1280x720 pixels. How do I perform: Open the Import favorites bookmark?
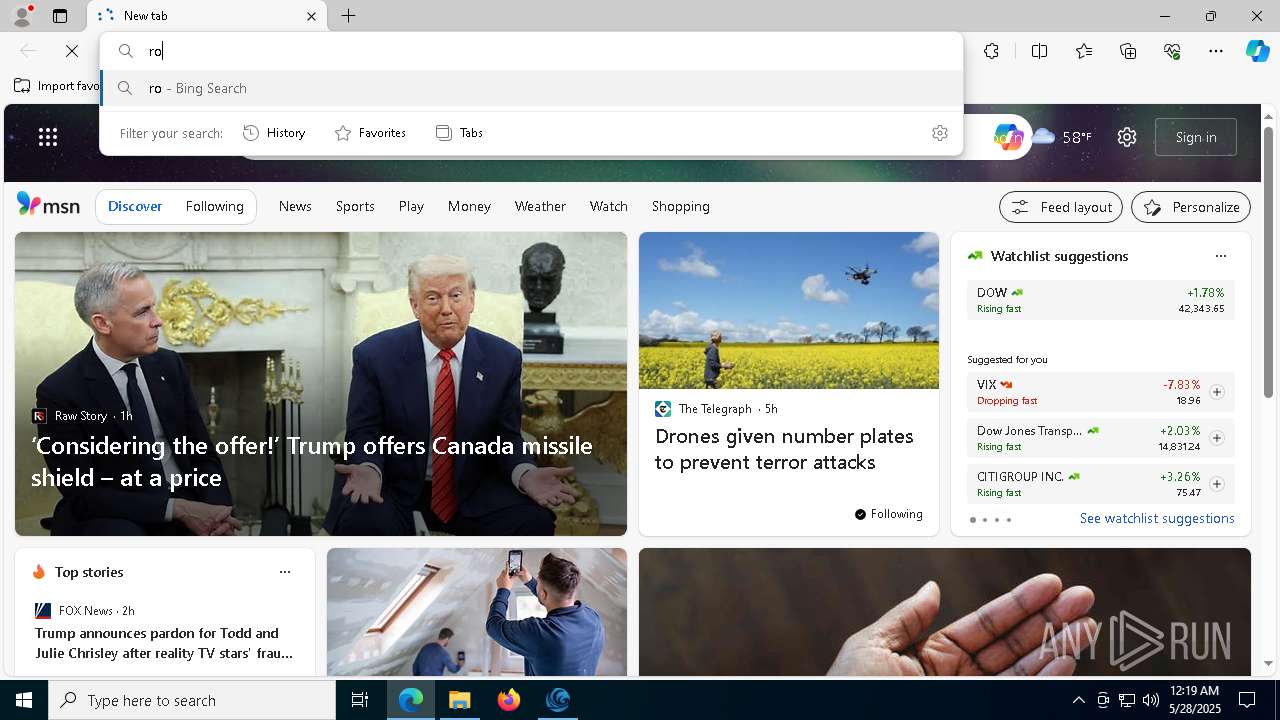58,86
